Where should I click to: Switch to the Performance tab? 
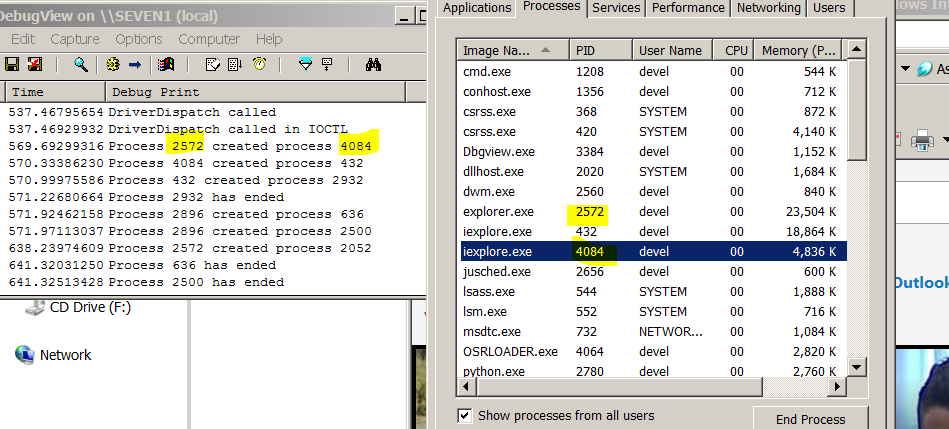point(689,8)
